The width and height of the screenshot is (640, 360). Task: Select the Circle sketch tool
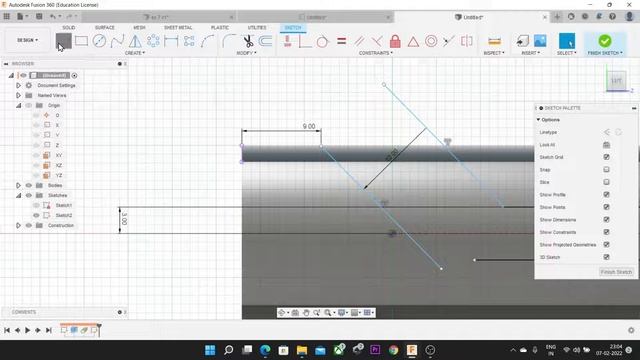click(99, 41)
